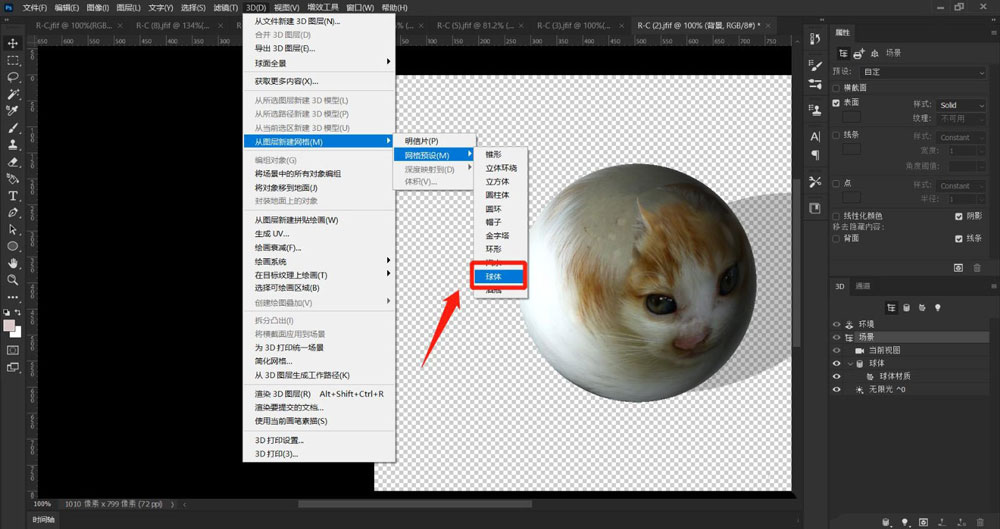1000x529 pixels.
Task: Open the extra tools ellipsis menu
Action: (12, 297)
